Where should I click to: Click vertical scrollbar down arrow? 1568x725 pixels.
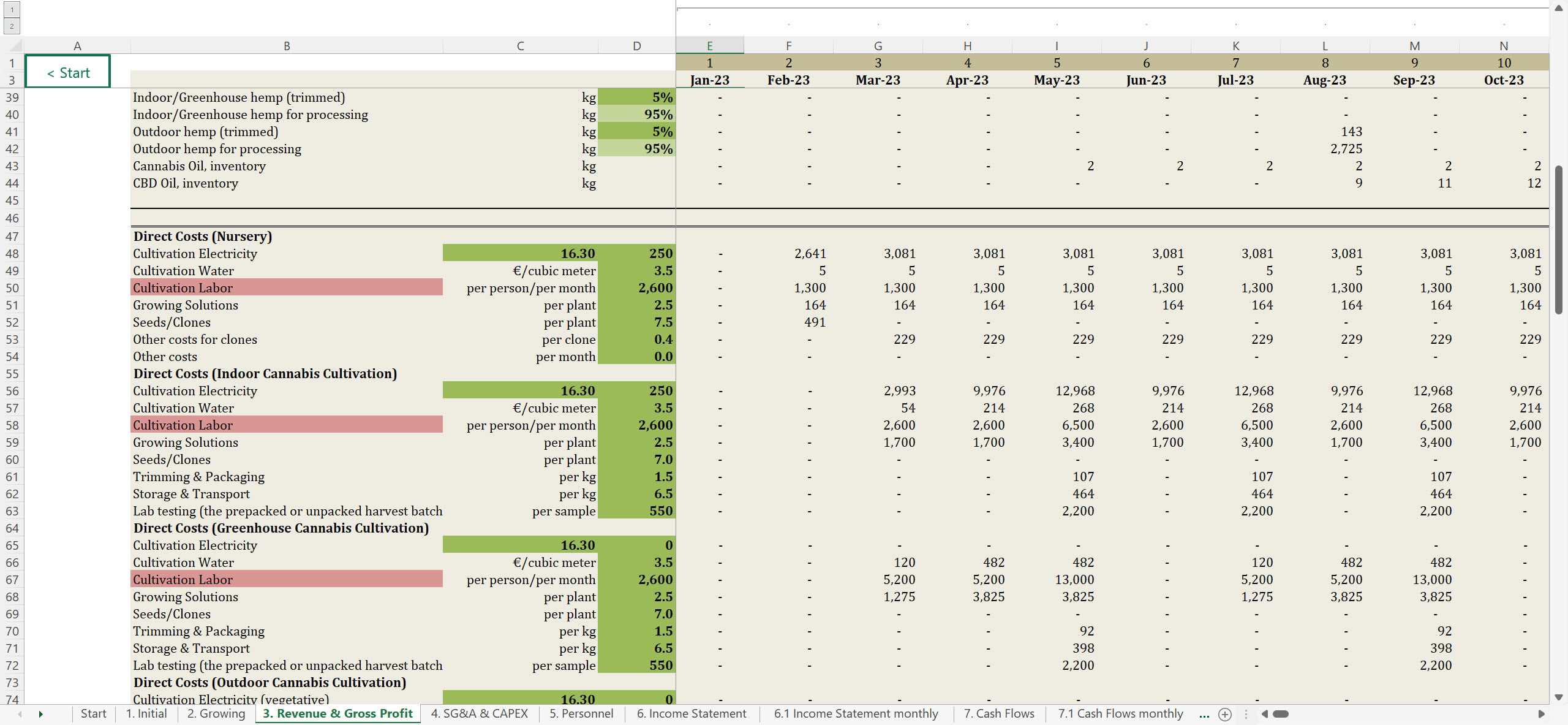coord(1559,697)
